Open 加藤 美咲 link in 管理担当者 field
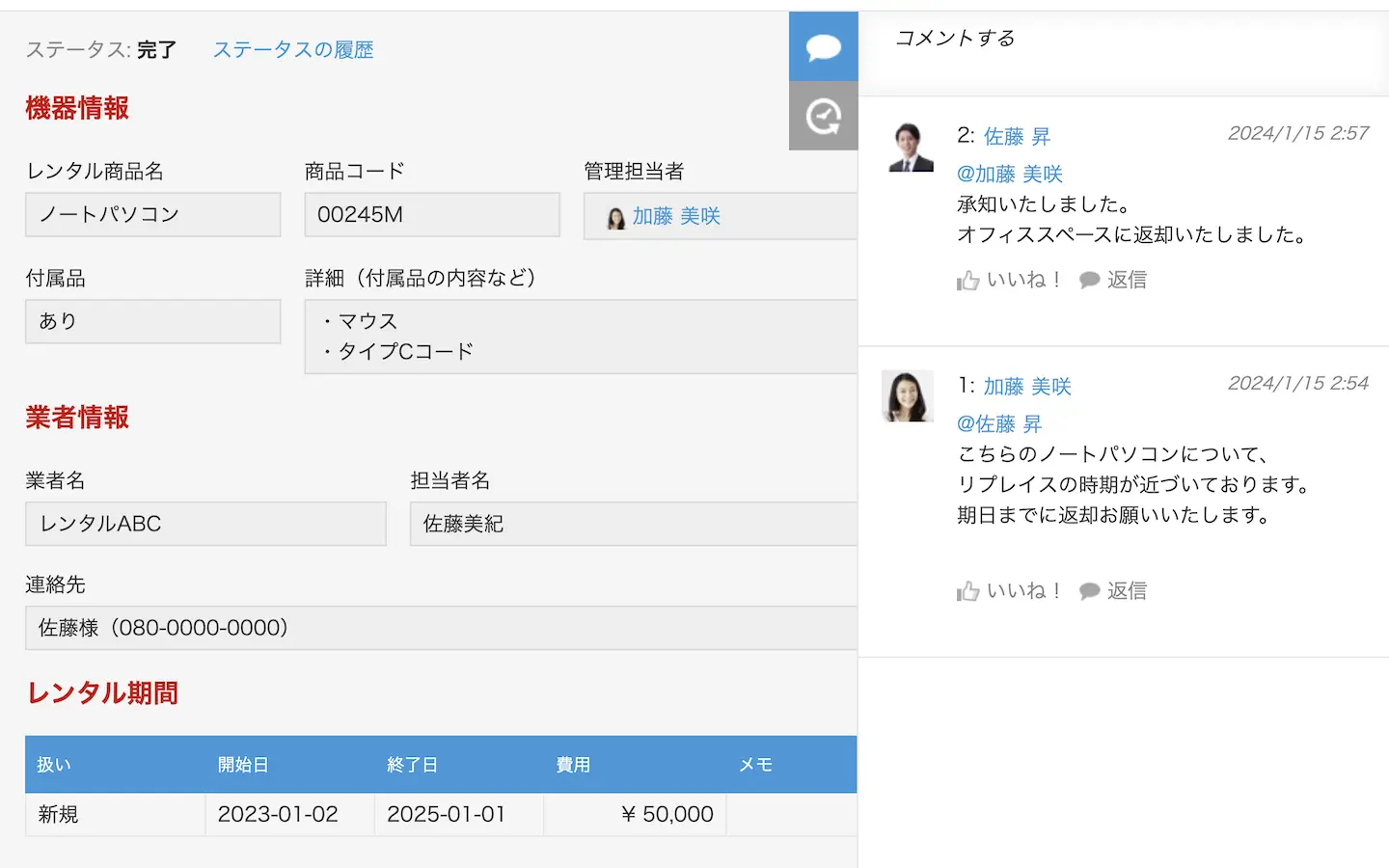 pos(676,216)
